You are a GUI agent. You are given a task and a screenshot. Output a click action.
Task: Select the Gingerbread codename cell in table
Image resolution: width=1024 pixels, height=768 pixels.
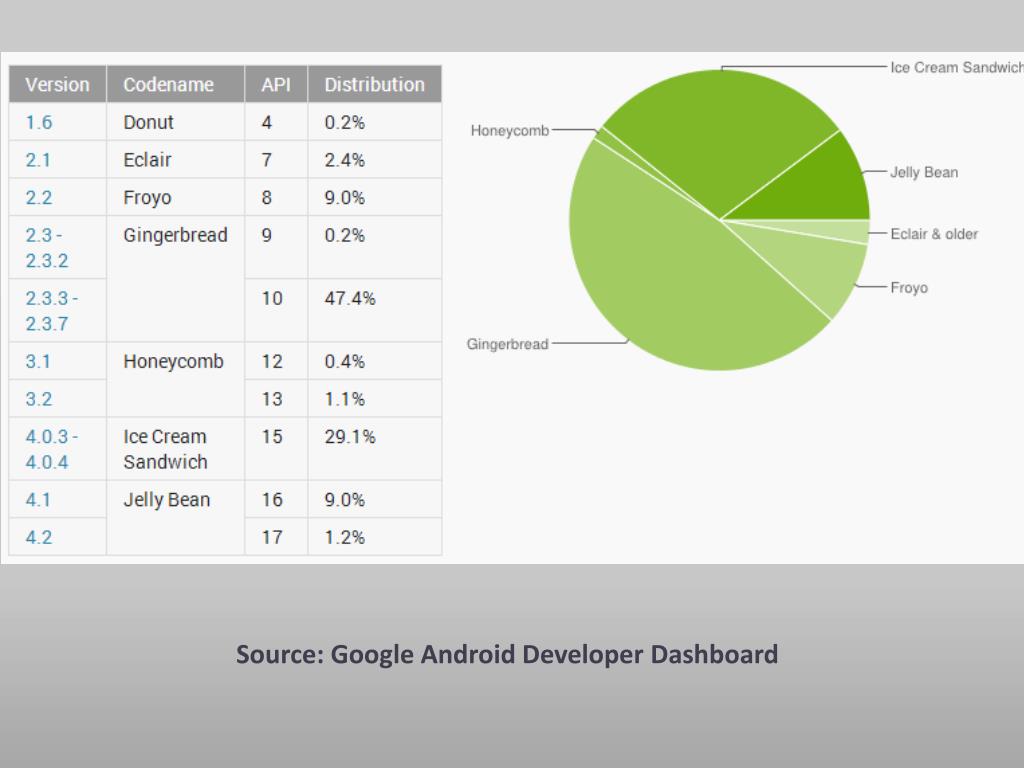click(x=176, y=279)
